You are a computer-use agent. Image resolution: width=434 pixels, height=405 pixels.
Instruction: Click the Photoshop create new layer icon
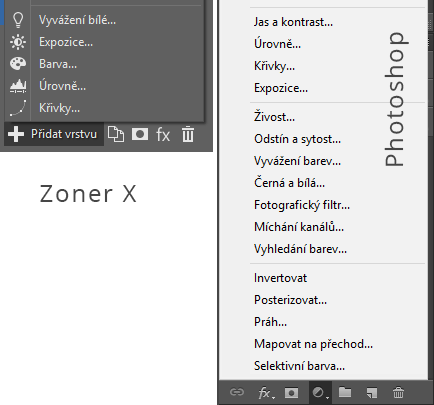pyautogui.click(x=372, y=393)
